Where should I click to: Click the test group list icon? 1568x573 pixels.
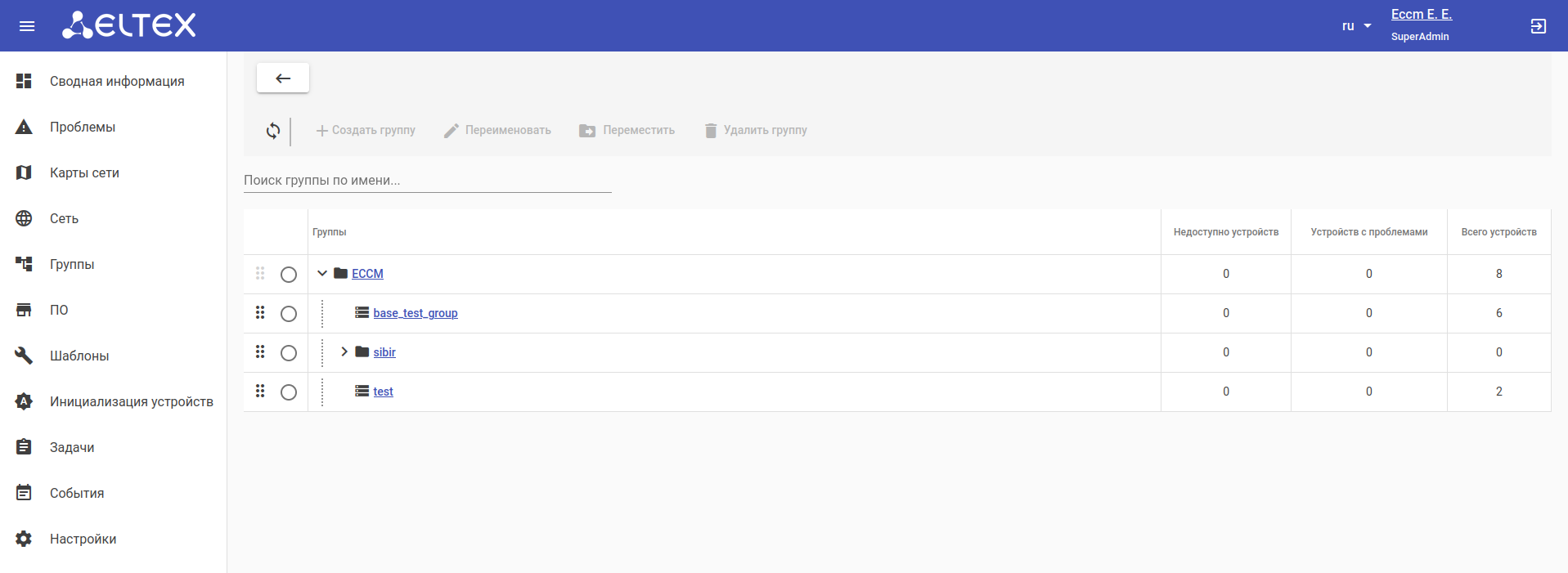362,391
